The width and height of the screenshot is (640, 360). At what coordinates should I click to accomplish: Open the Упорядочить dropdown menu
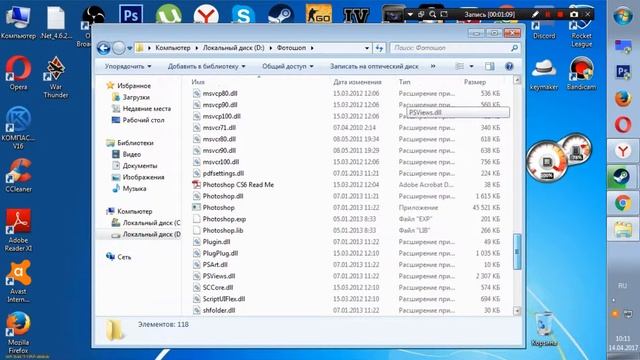[128, 66]
